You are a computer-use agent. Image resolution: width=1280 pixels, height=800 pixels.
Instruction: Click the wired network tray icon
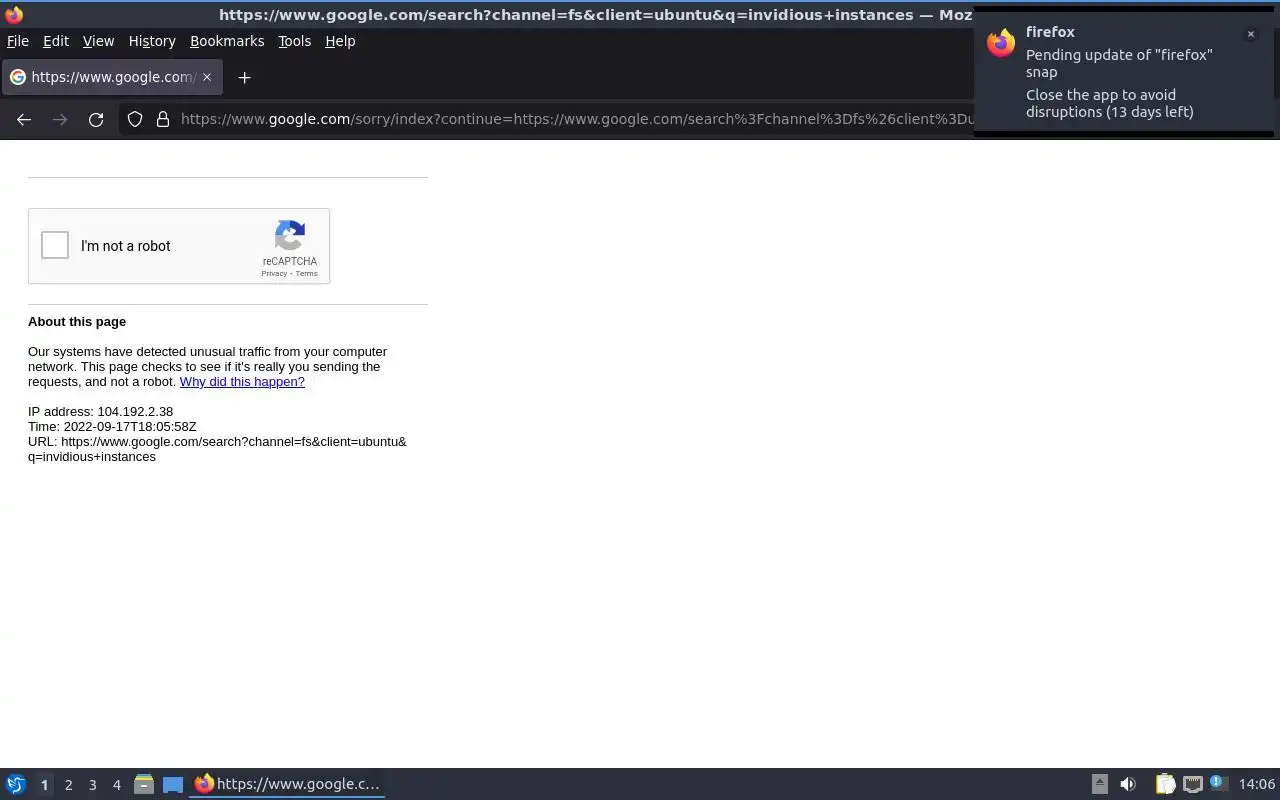[x=1192, y=784]
